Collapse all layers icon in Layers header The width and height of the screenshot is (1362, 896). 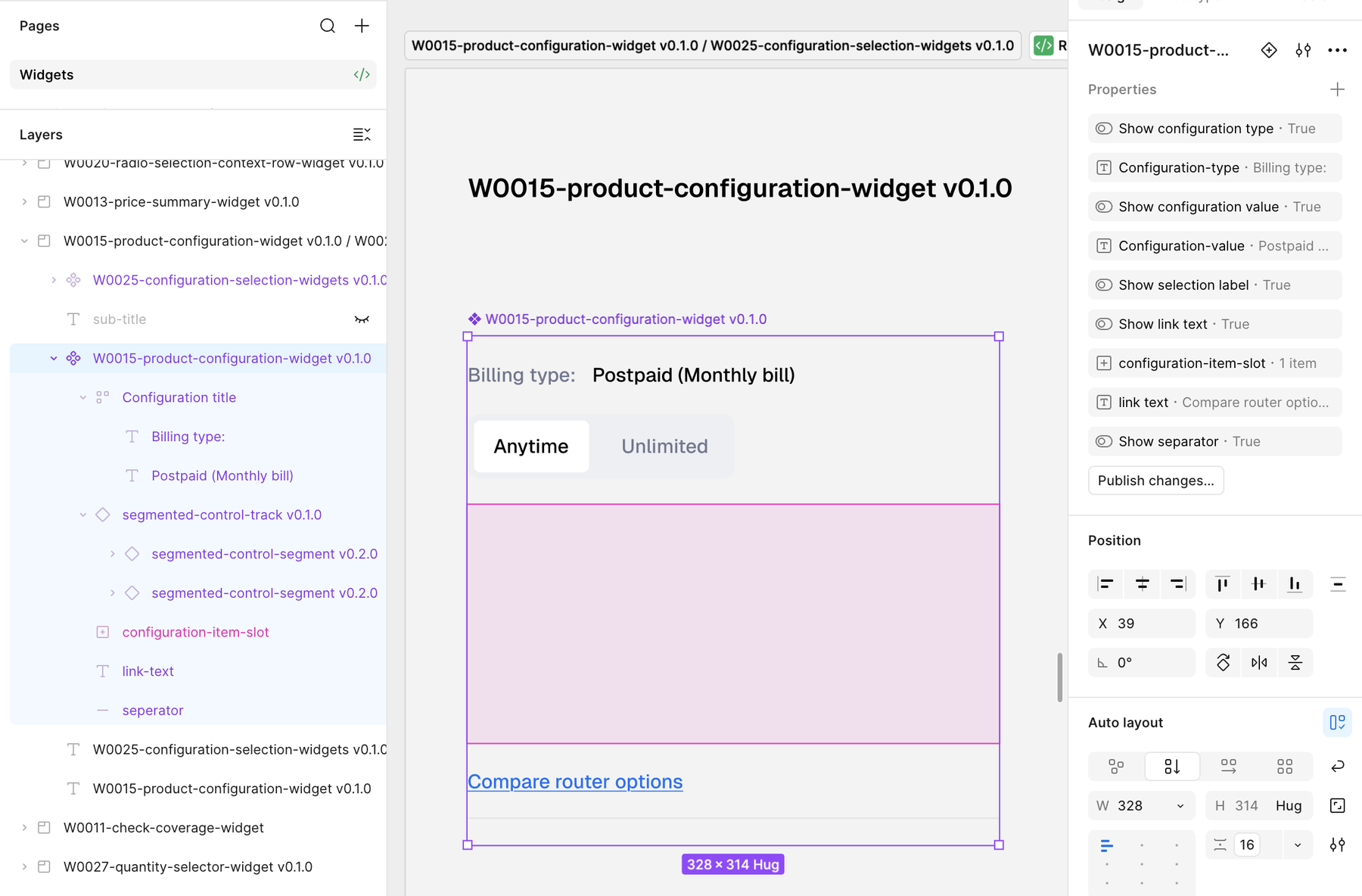coord(362,135)
